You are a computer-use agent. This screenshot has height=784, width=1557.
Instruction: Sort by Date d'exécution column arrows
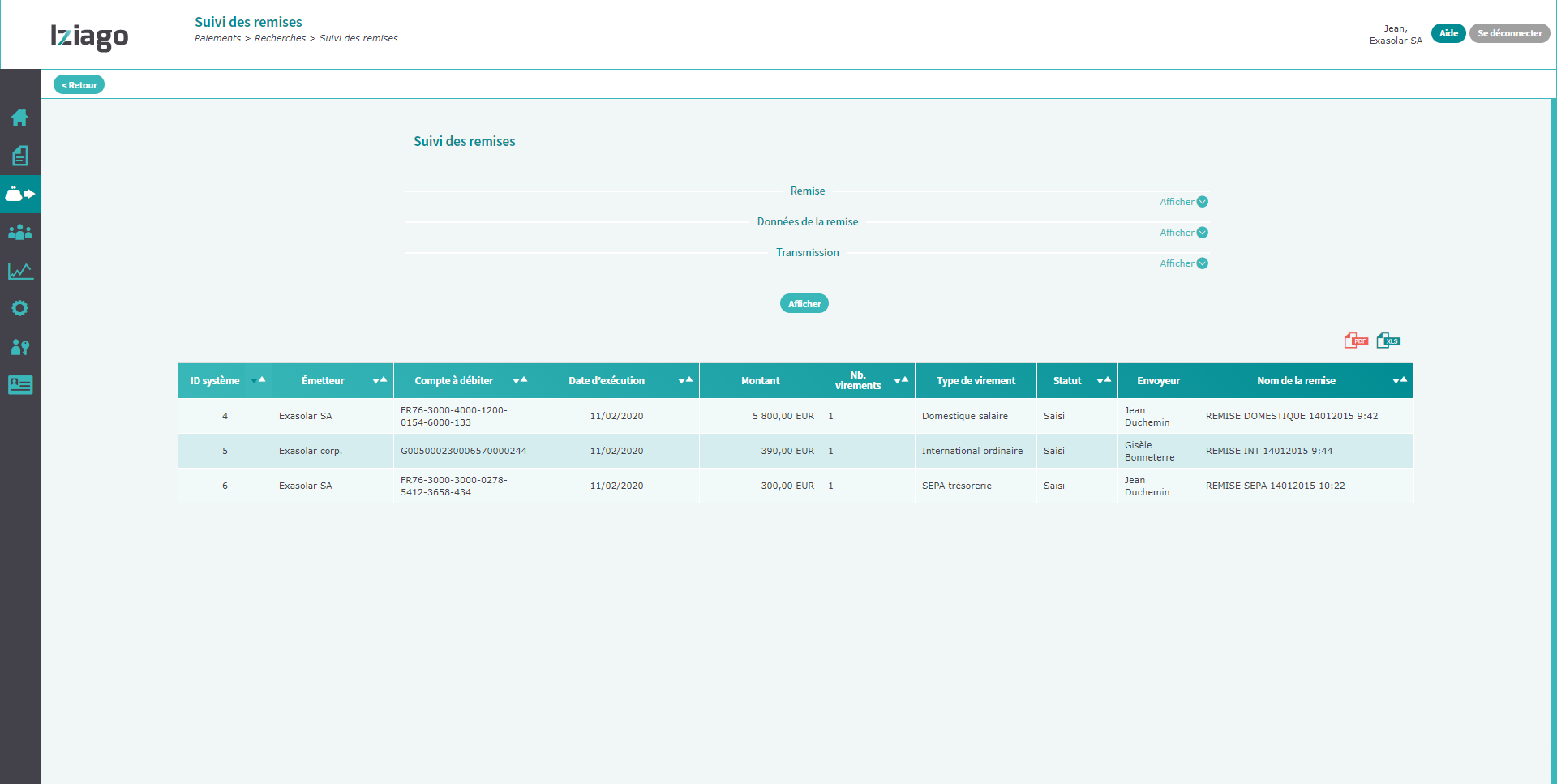pos(685,380)
